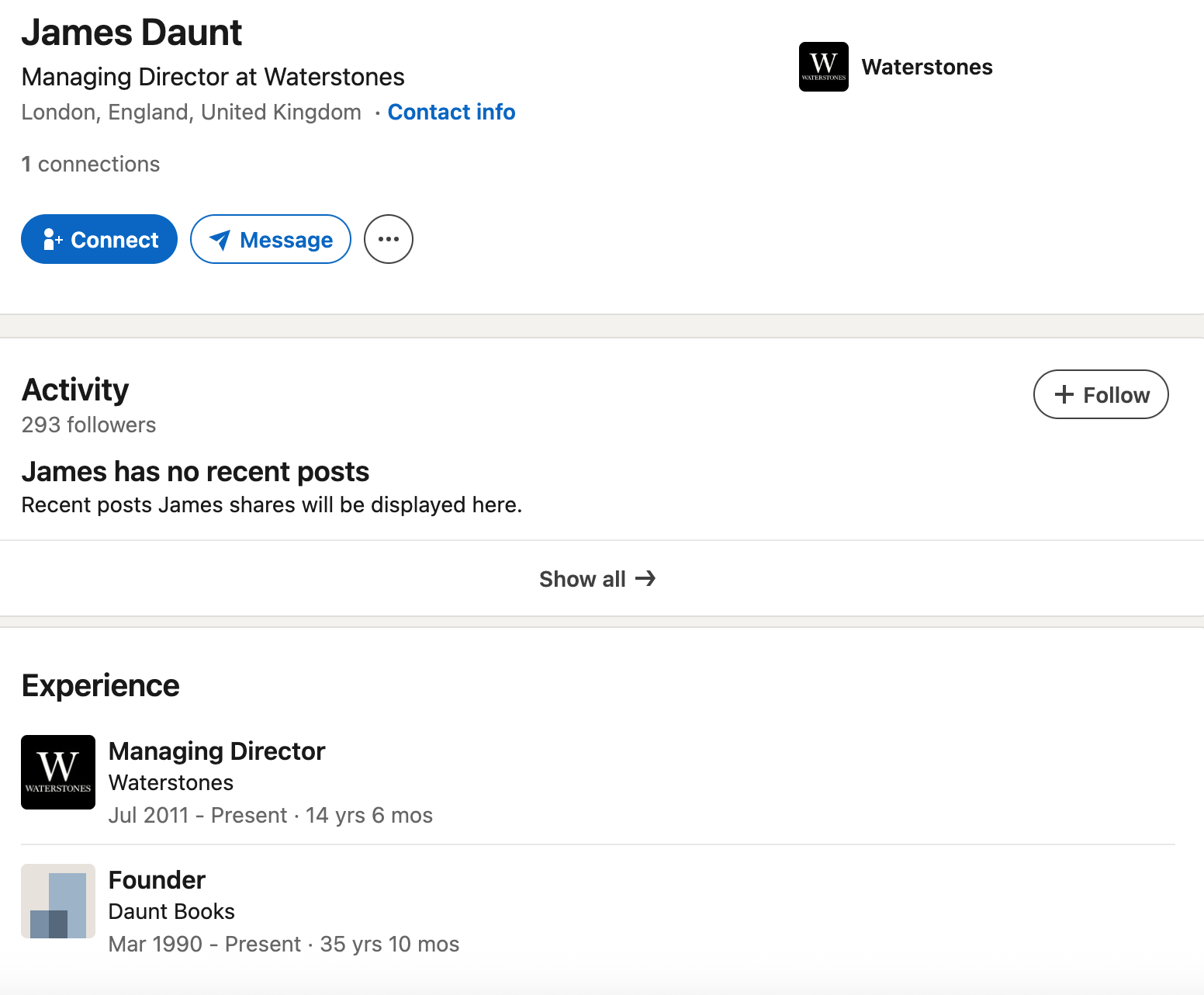Click the Waterstones logo near profile header

[824, 67]
